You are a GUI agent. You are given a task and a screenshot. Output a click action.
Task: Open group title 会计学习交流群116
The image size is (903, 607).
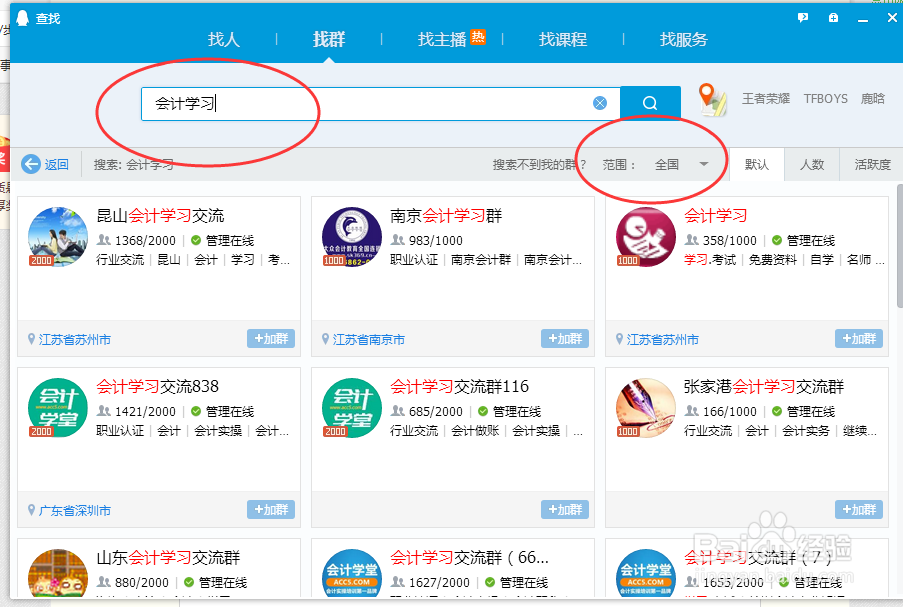pos(459,386)
